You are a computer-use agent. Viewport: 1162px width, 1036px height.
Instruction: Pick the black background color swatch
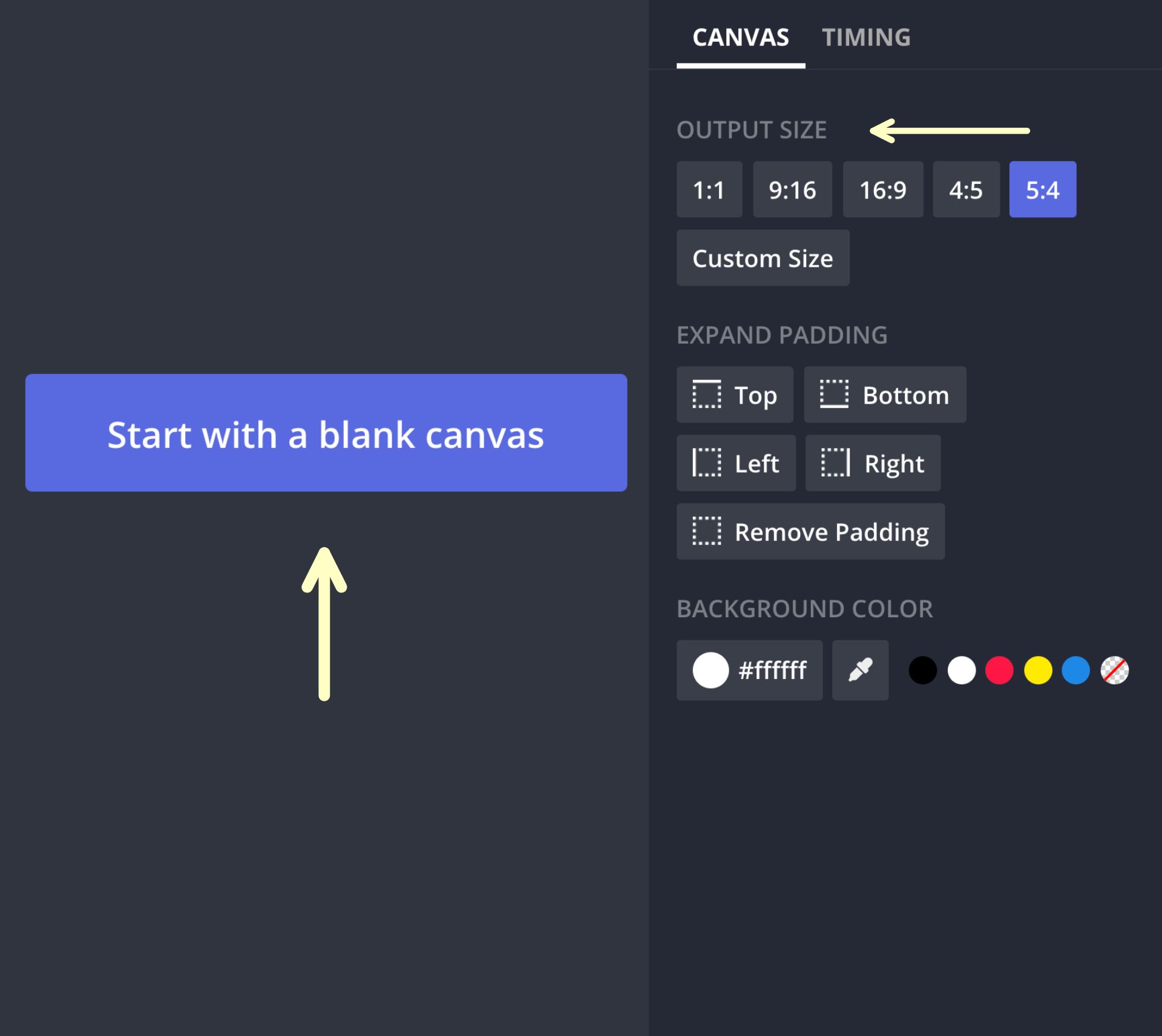click(923, 670)
